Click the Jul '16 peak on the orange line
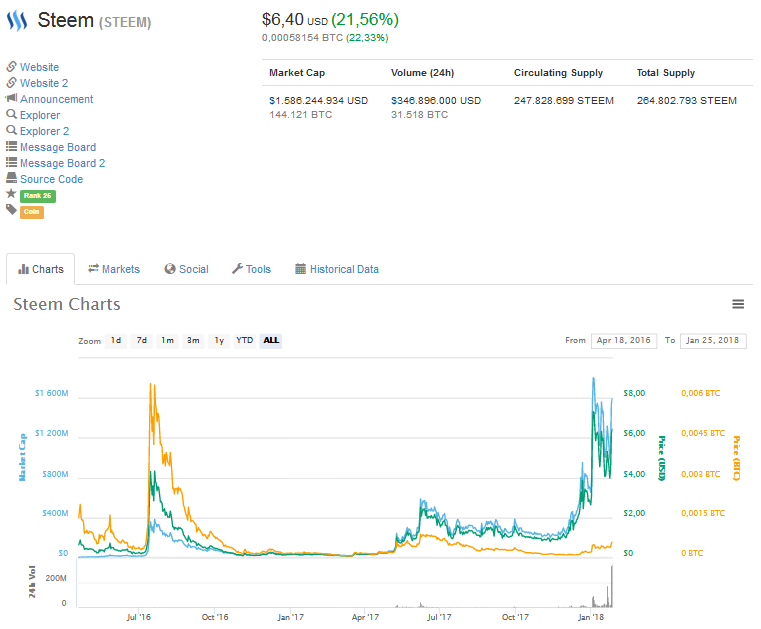 point(152,386)
